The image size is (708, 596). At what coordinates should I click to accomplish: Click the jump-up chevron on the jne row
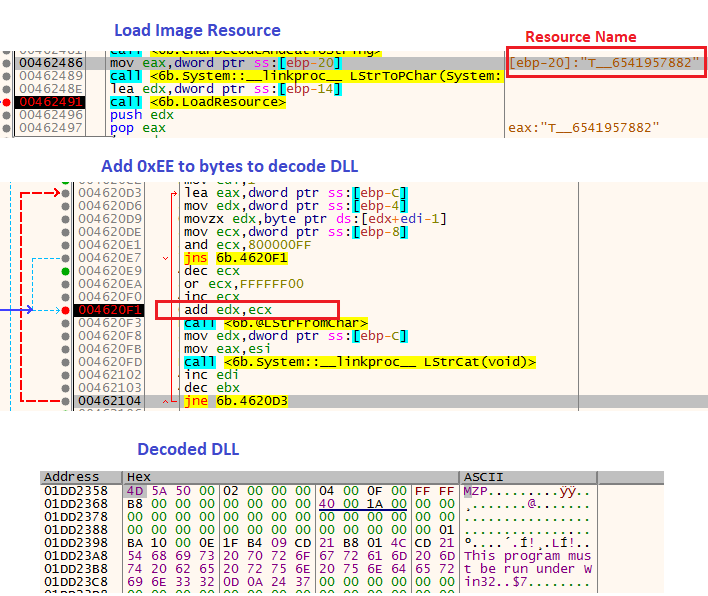tap(166, 401)
